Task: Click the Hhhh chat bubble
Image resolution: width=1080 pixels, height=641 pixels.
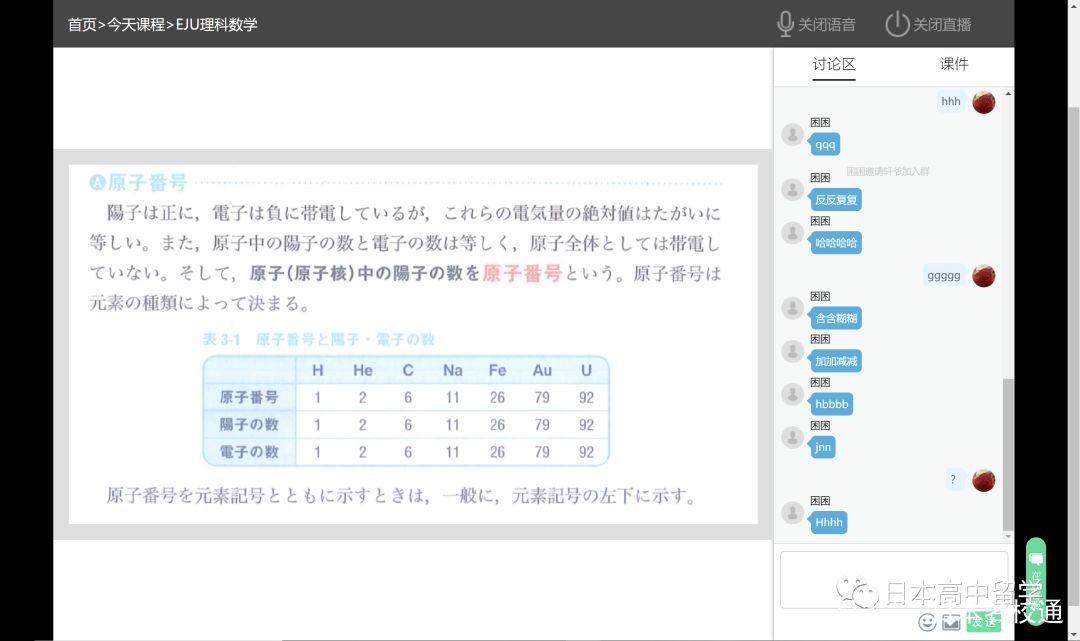Action: [x=829, y=523]
